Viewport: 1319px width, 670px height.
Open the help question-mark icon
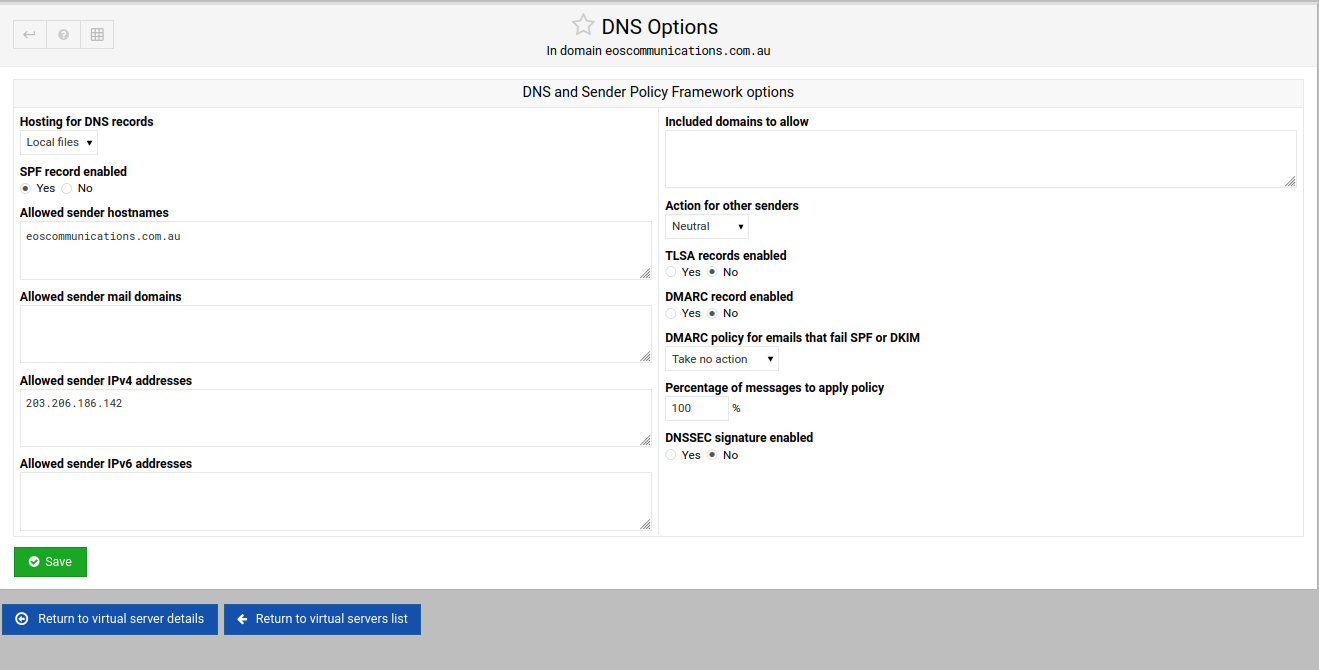click(x=63, y=34)
